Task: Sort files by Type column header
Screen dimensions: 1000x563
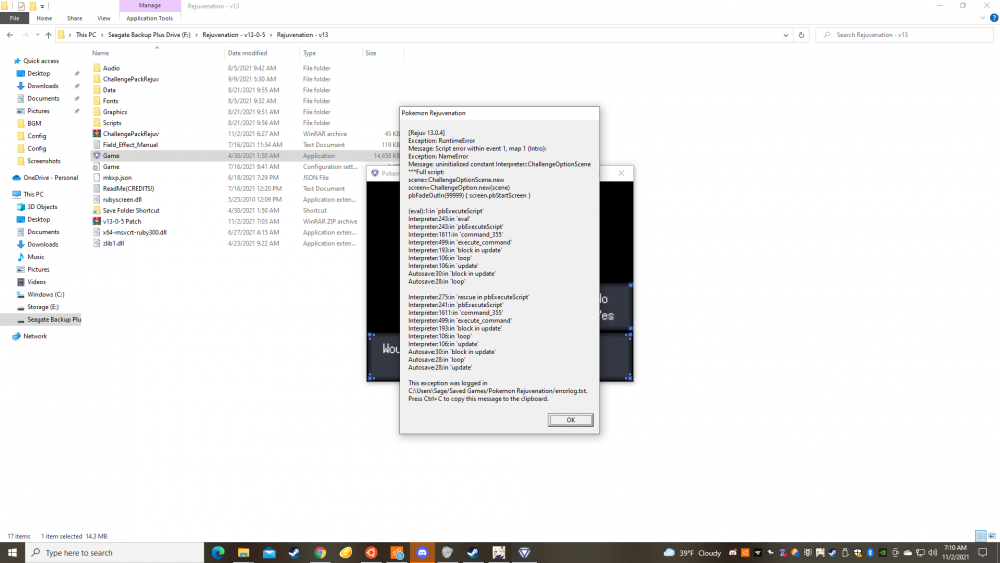Action: tap(309, 53)
